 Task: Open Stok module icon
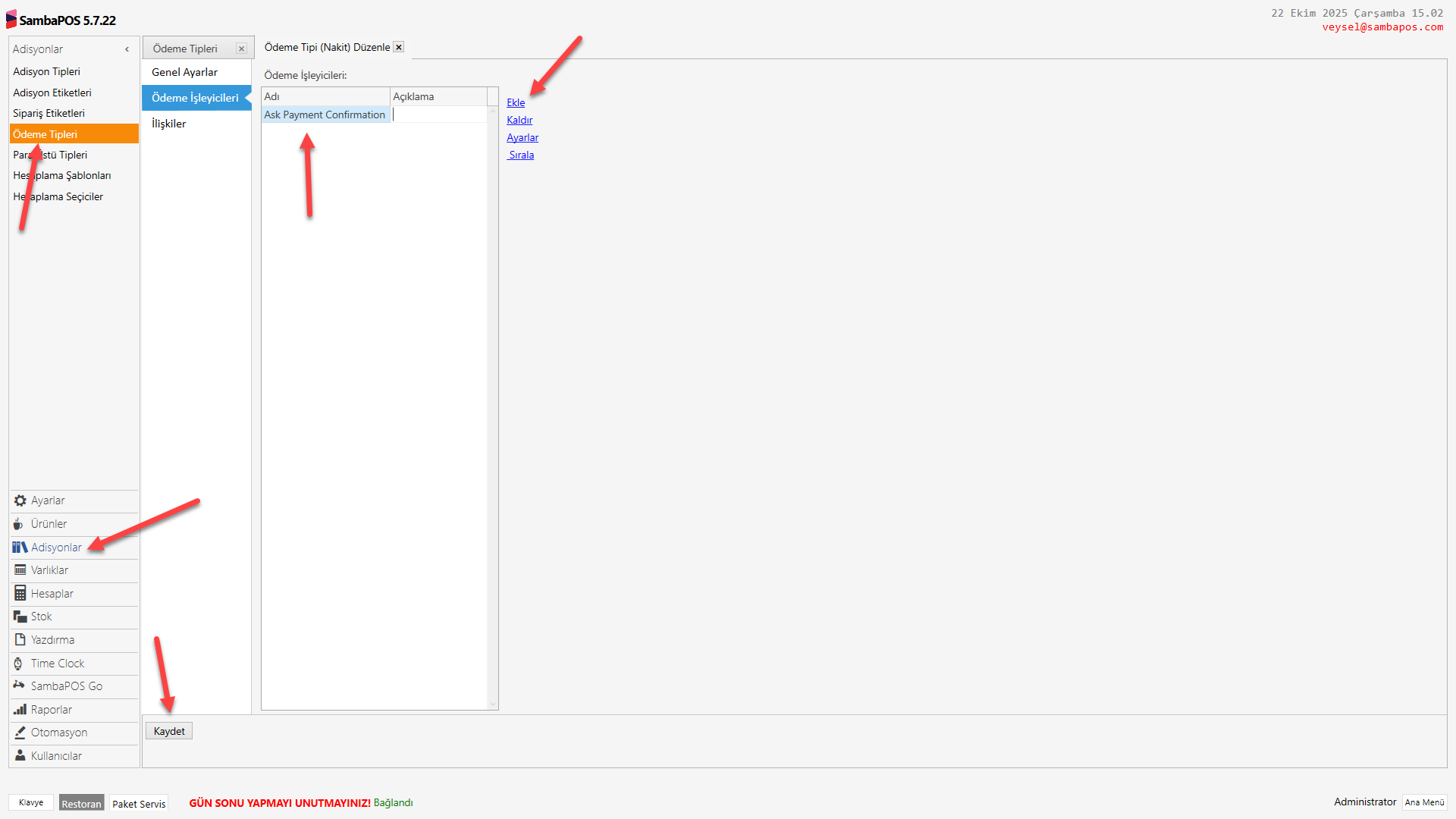(x=20, y=617)
